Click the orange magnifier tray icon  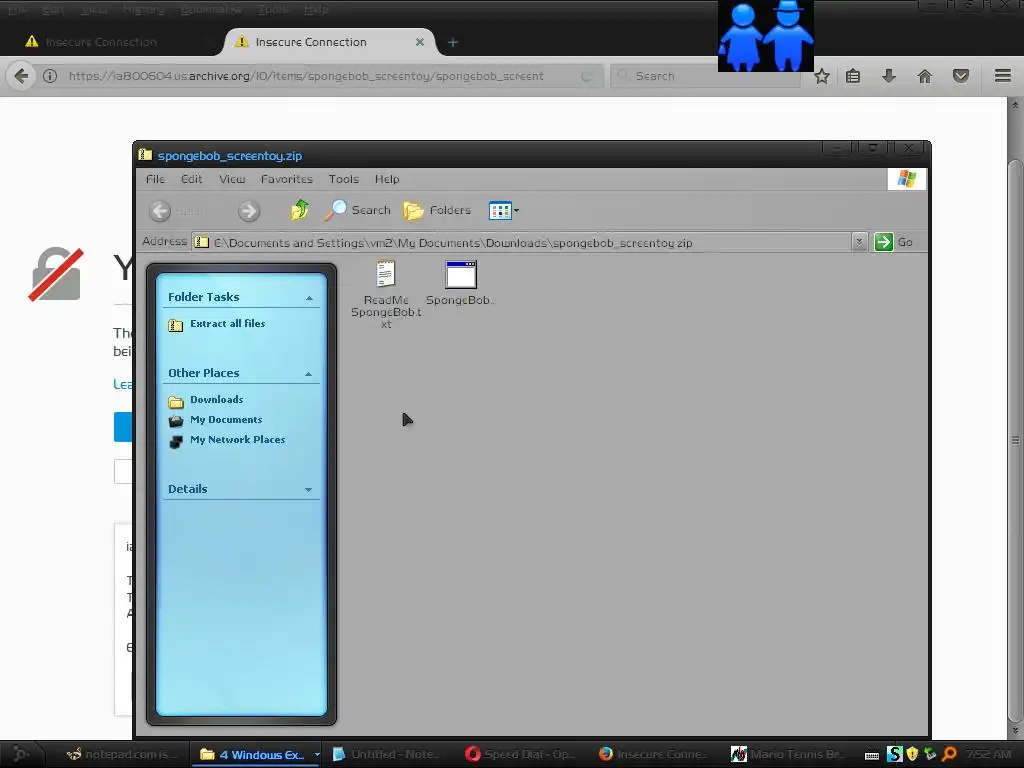tap(949, 754)
